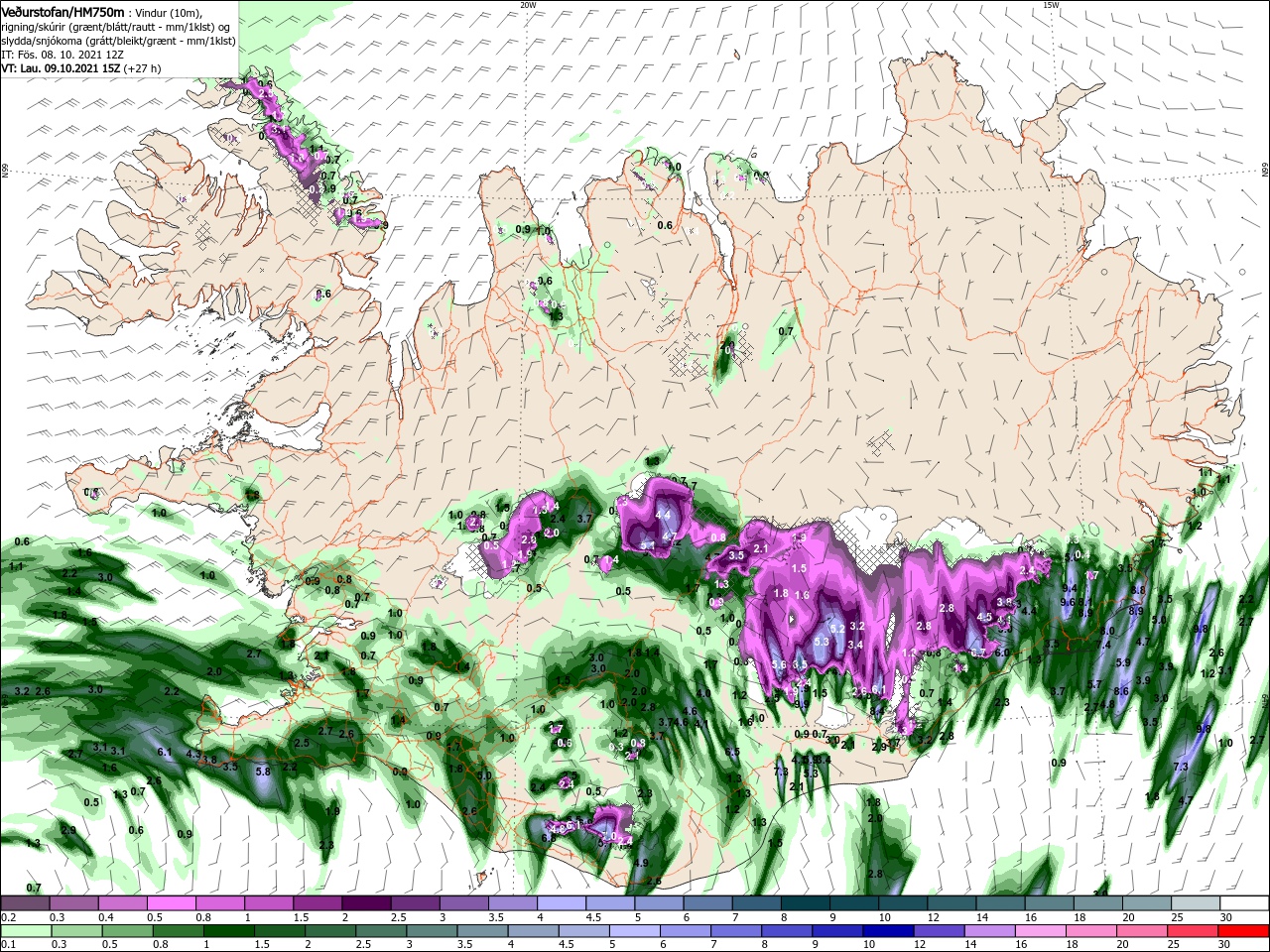Click the 'Veðurstofan/HM750m' title text
Viewport: 1270px width, 952px height.
[63, 11]
